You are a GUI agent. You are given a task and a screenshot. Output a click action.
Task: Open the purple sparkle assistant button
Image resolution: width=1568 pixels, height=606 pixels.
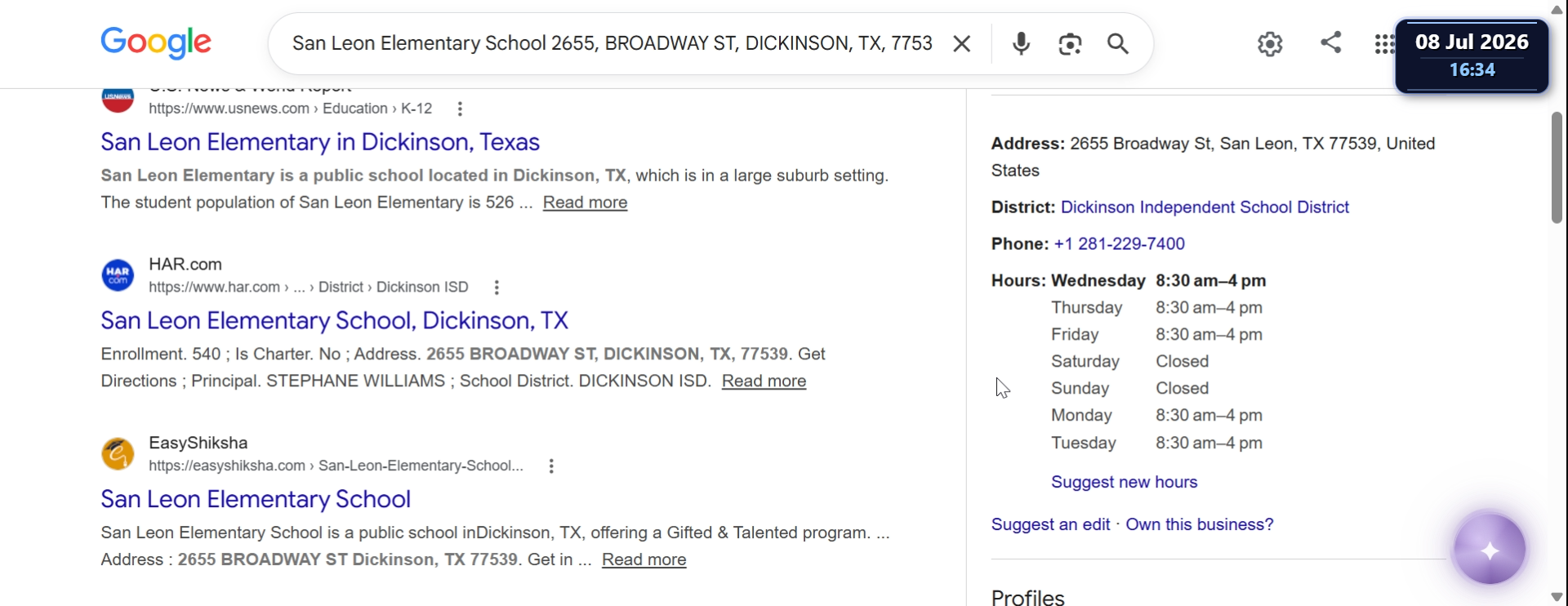click(x=1490, y=550)
